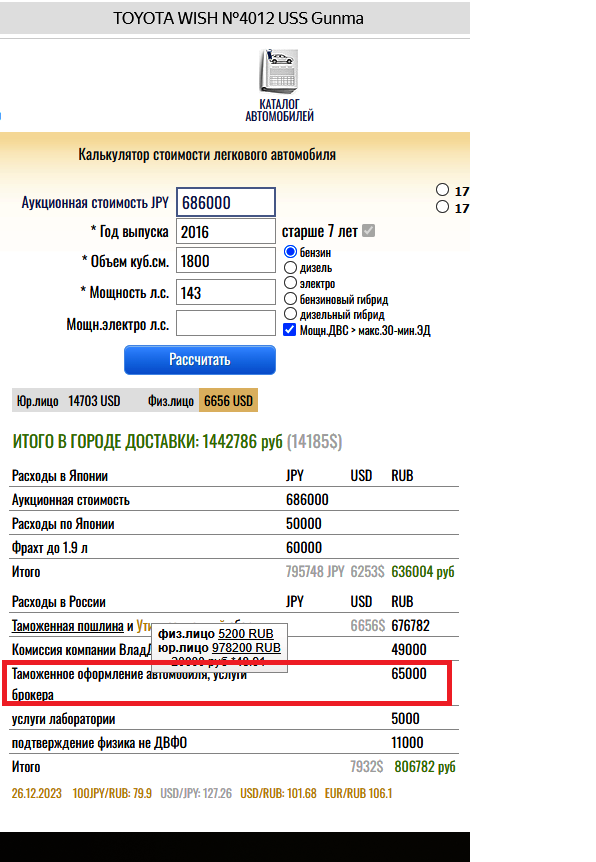This screenshot has height=862, width=596.
Task: Click the customs duty amount 676782
Action: (411, 626)
